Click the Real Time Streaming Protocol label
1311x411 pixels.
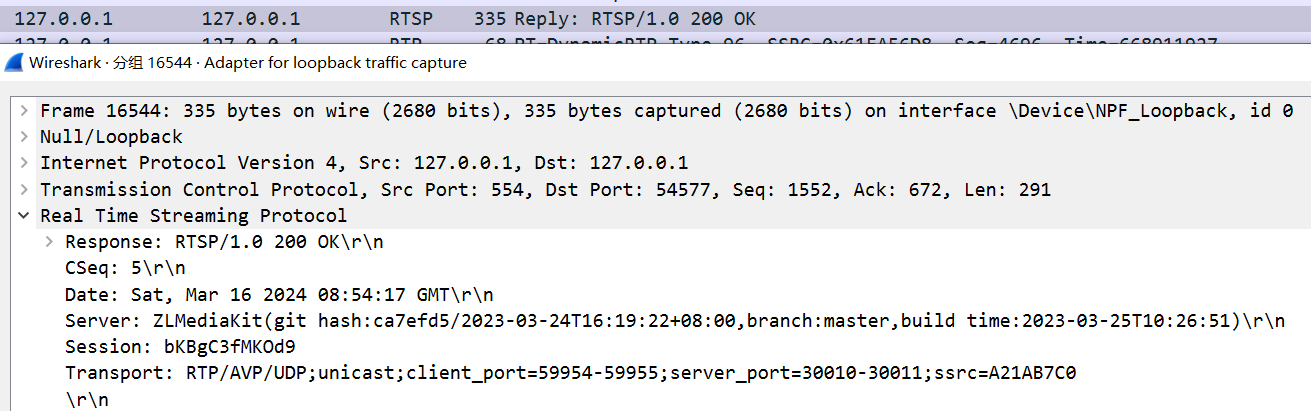coord(193,215)
